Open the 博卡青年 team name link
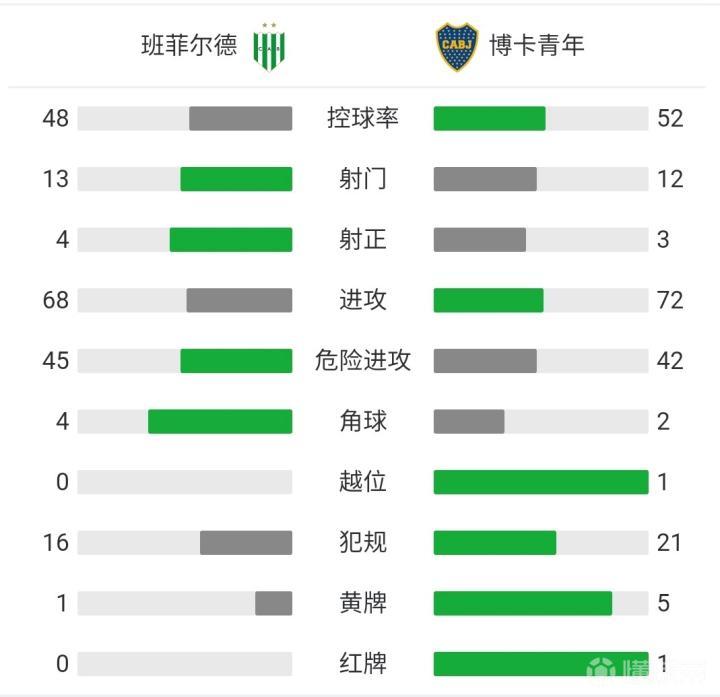The height and width of the screenshot is (697, 720). [537, 46]
